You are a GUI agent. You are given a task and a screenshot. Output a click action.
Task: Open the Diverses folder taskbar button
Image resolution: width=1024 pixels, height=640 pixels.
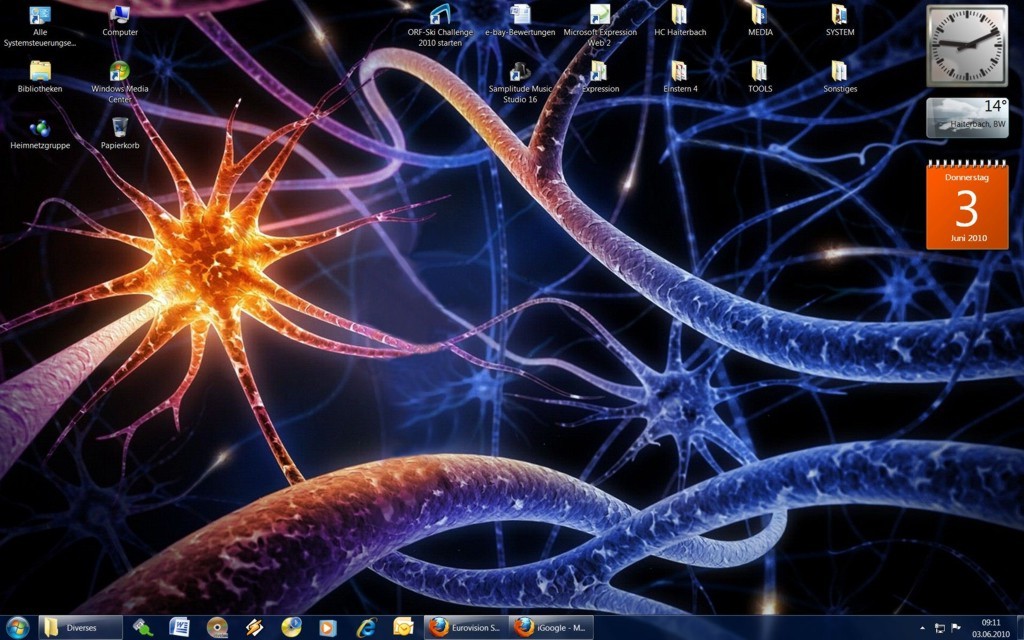click(80, 627)
